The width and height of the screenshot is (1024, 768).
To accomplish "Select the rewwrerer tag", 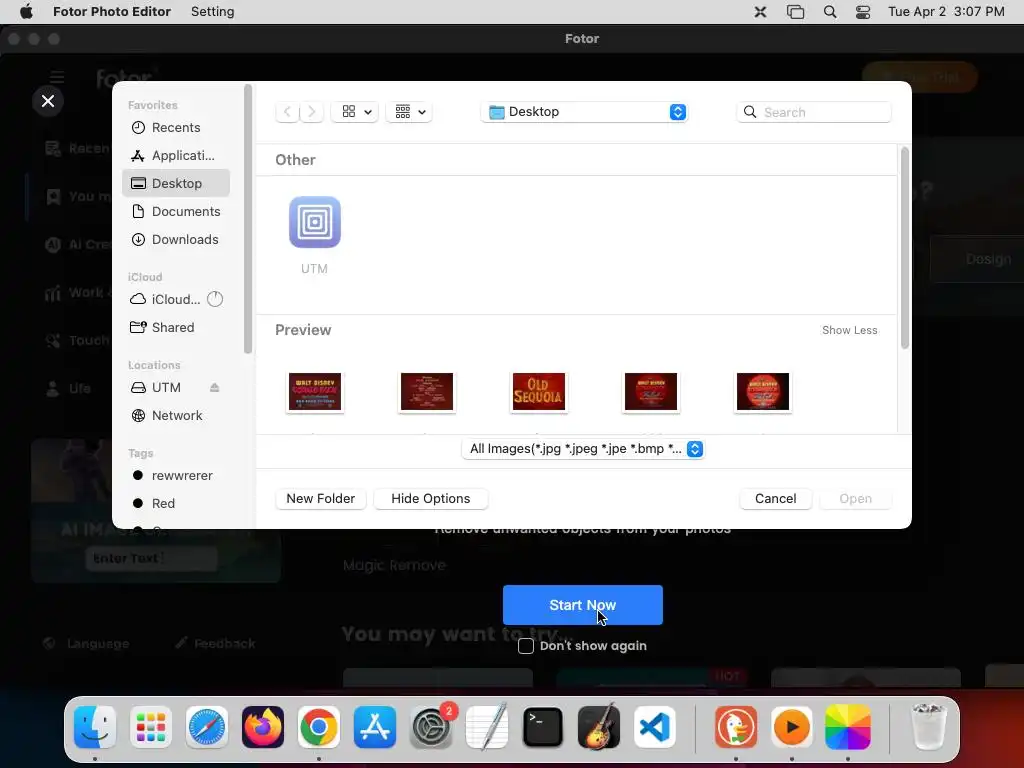I will (x=175, y=475).
